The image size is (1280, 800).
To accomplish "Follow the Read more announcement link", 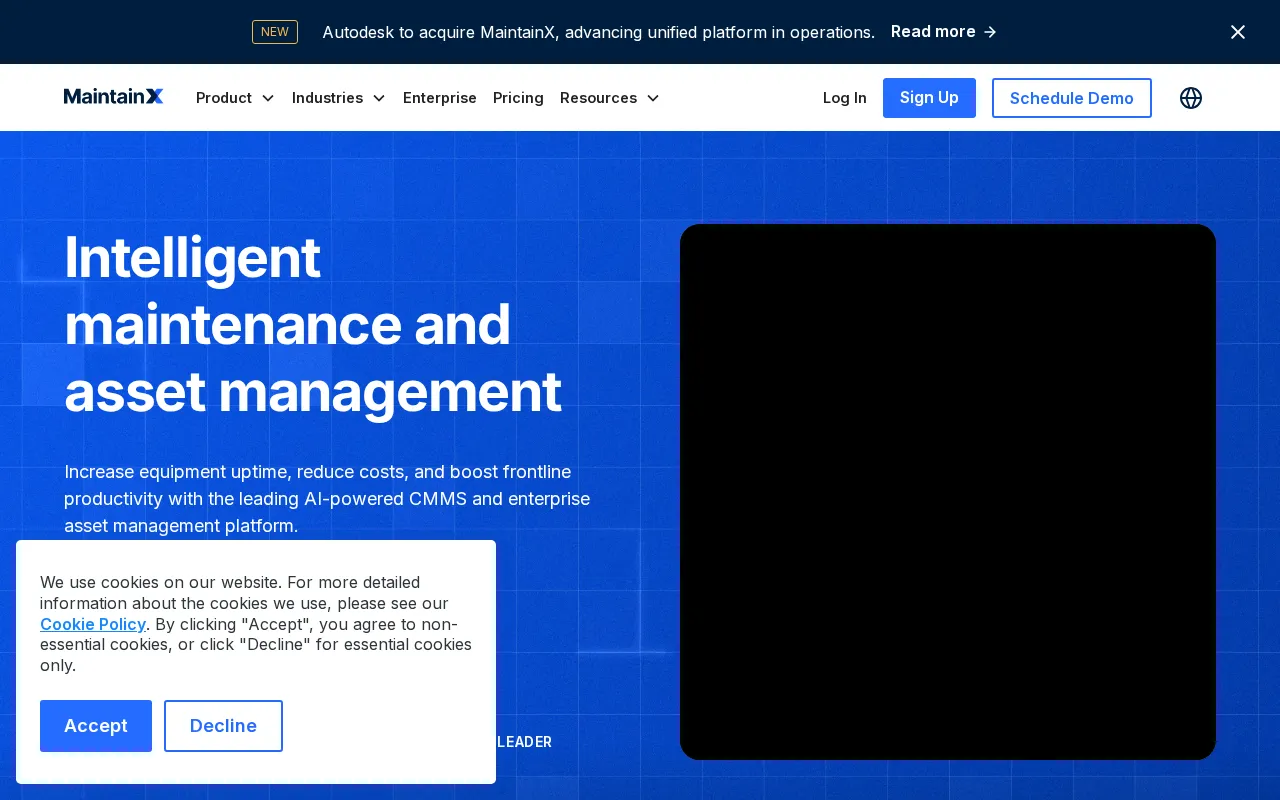I will (x=944, y=32).
